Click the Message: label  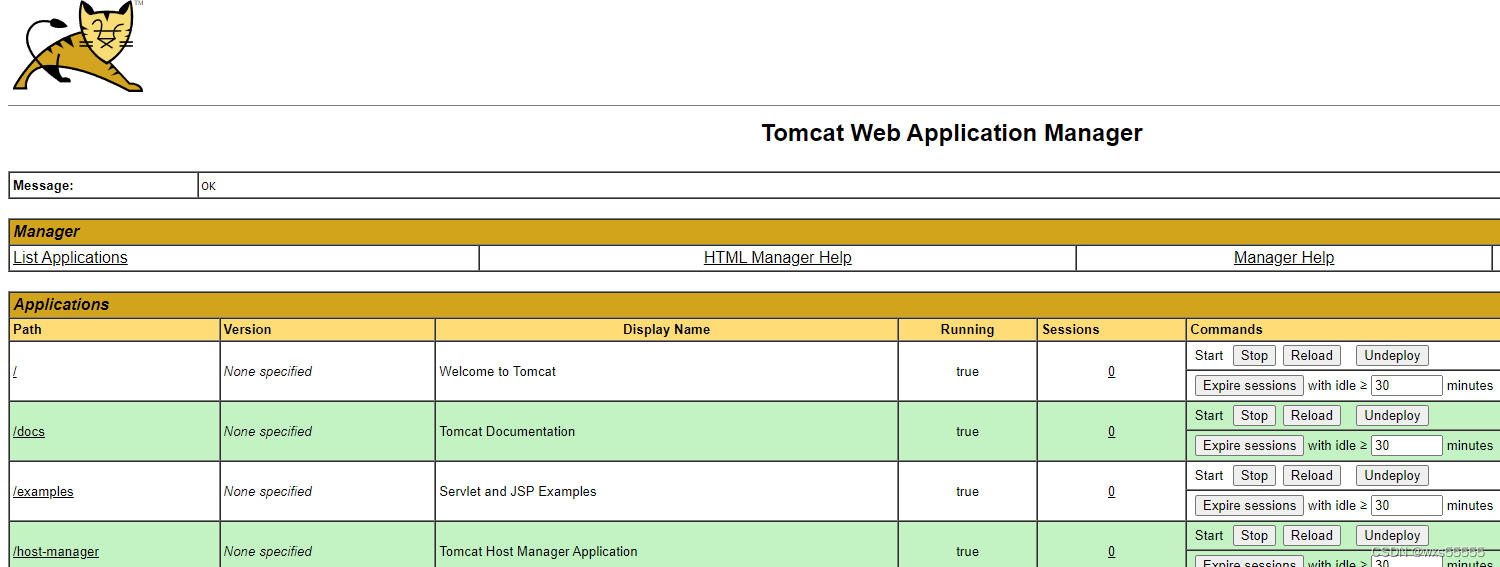pos(43,185)
